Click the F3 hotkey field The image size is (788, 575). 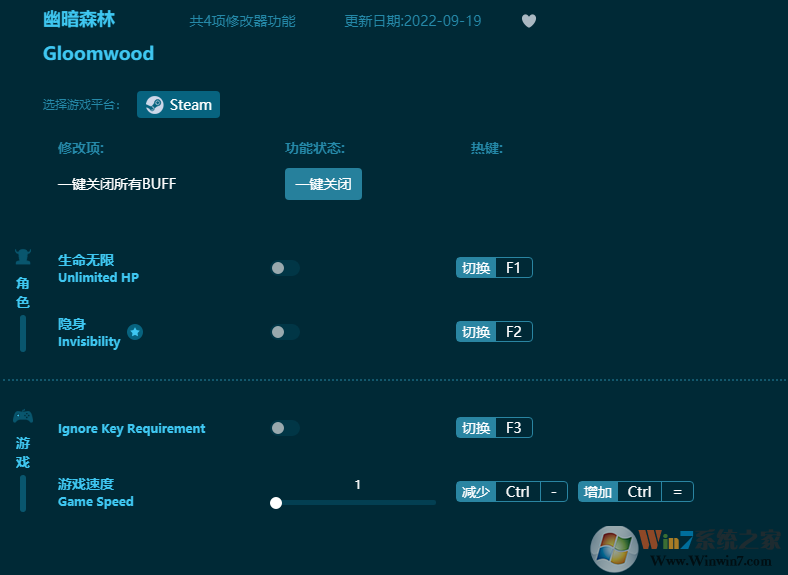coord(514,428)
